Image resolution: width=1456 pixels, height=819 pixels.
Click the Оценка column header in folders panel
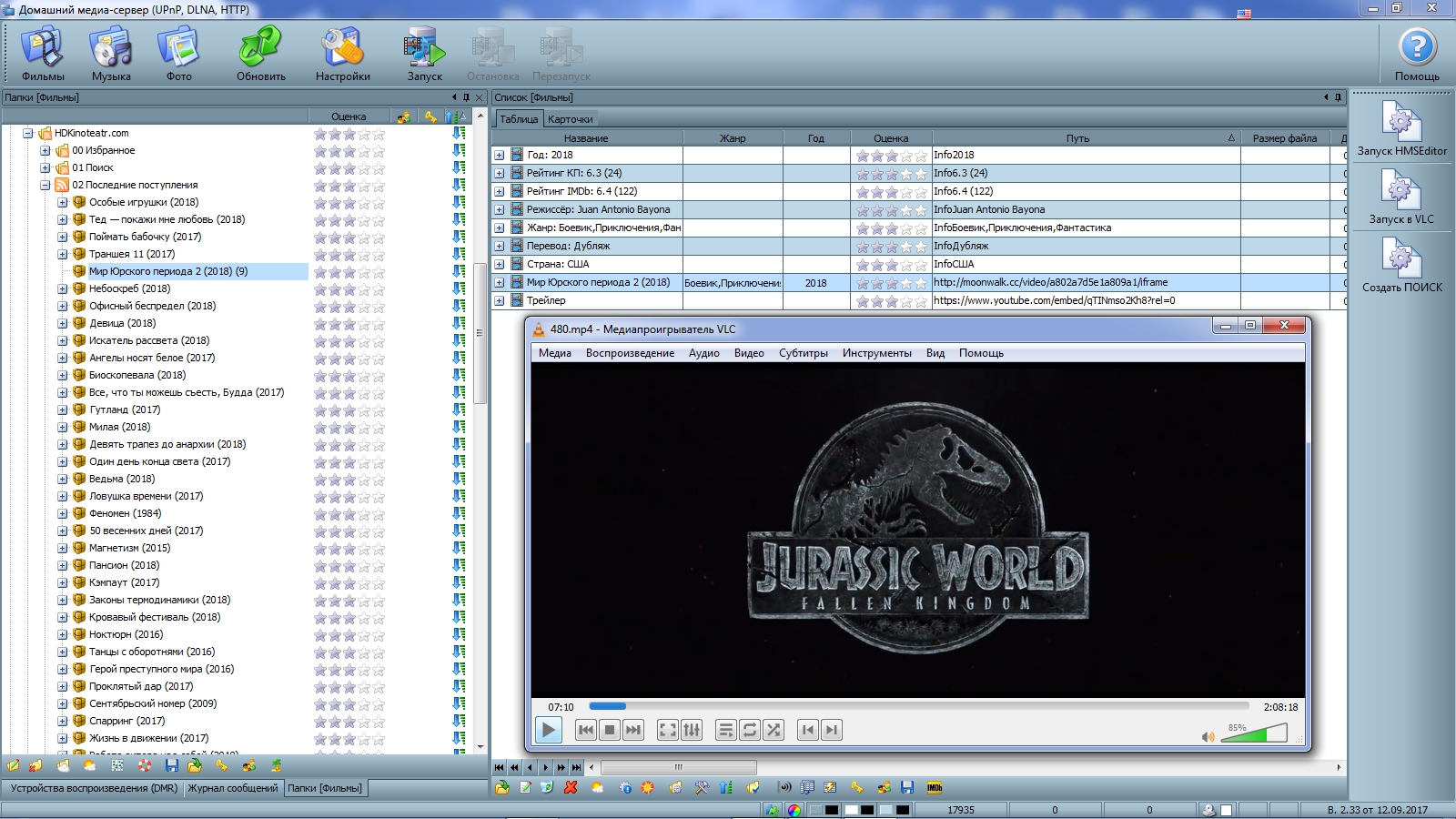pyautogui.click(x=349, y=116)
